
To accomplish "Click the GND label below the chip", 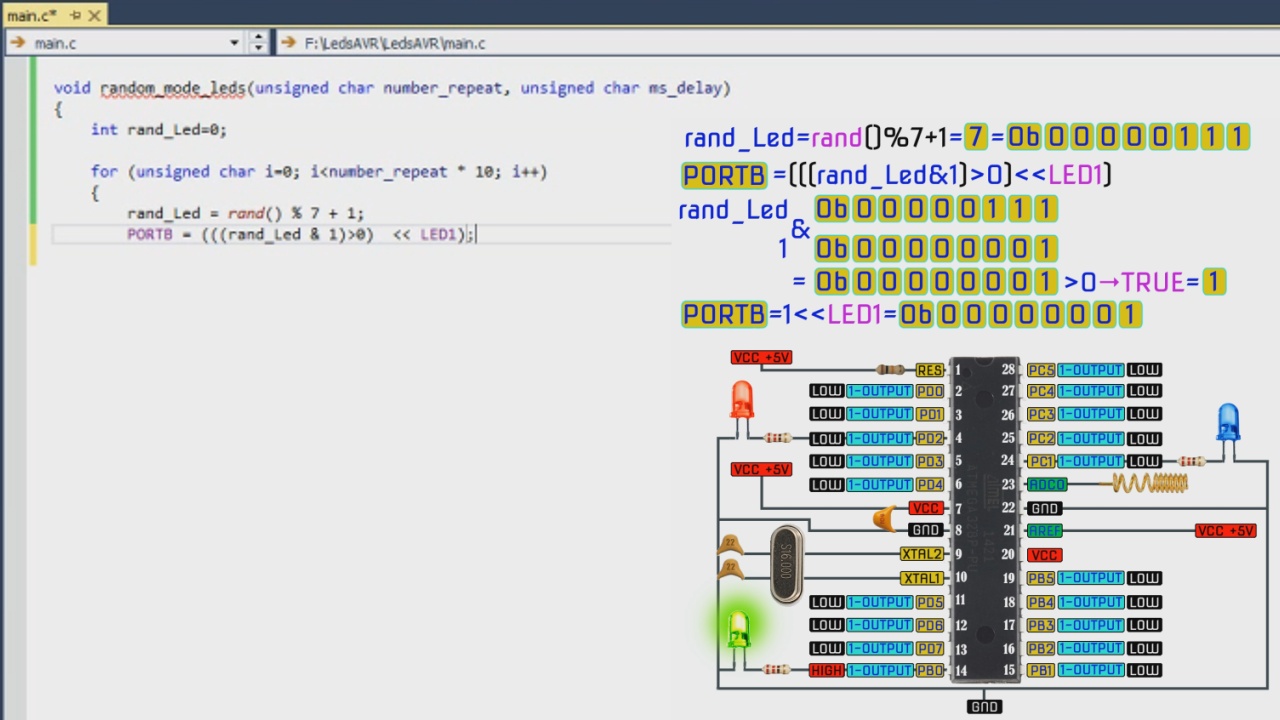I will [x=985, y=707].
